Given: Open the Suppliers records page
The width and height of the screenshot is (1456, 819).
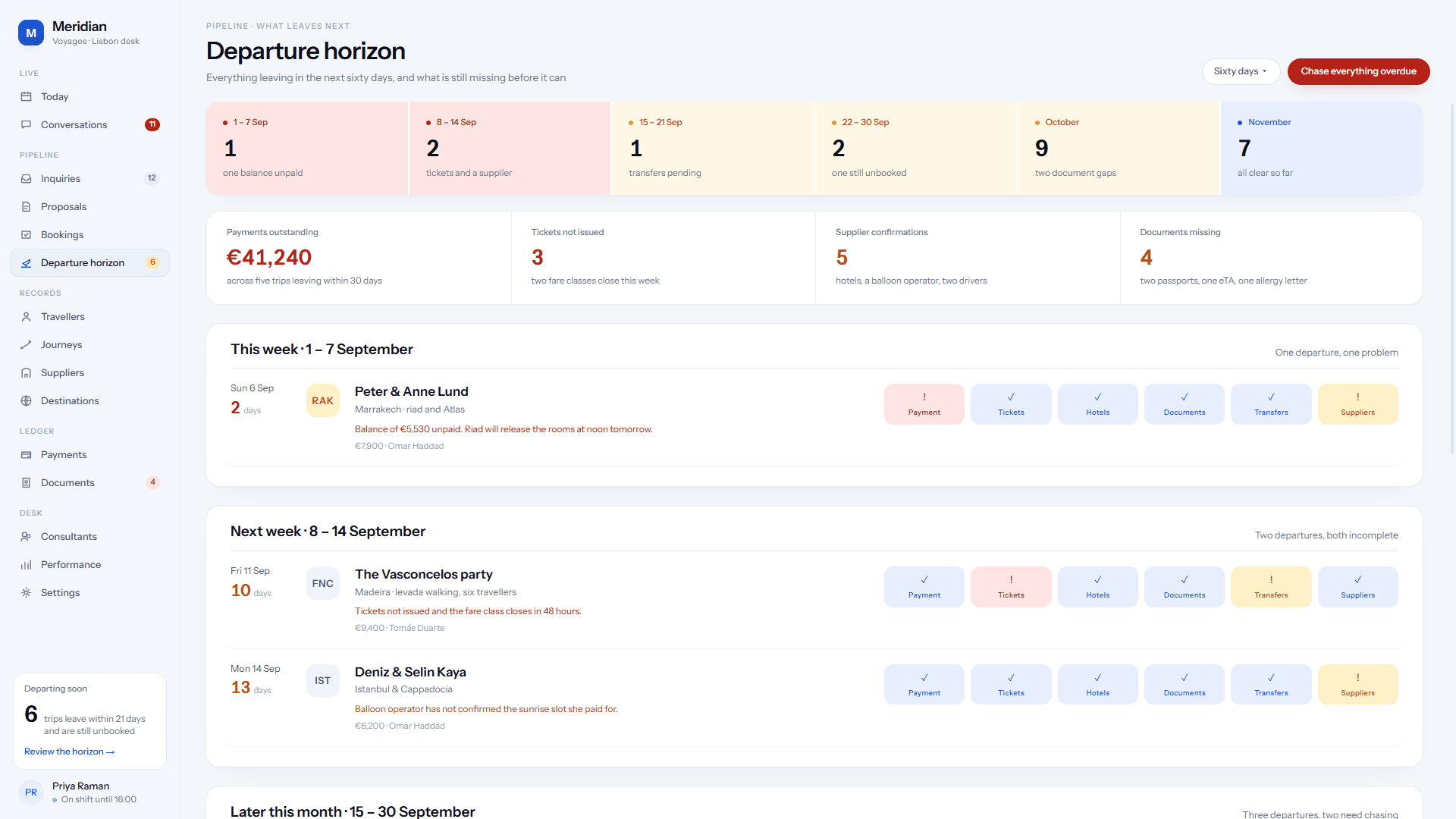Looking at the screenshot, I should [89, 373].
